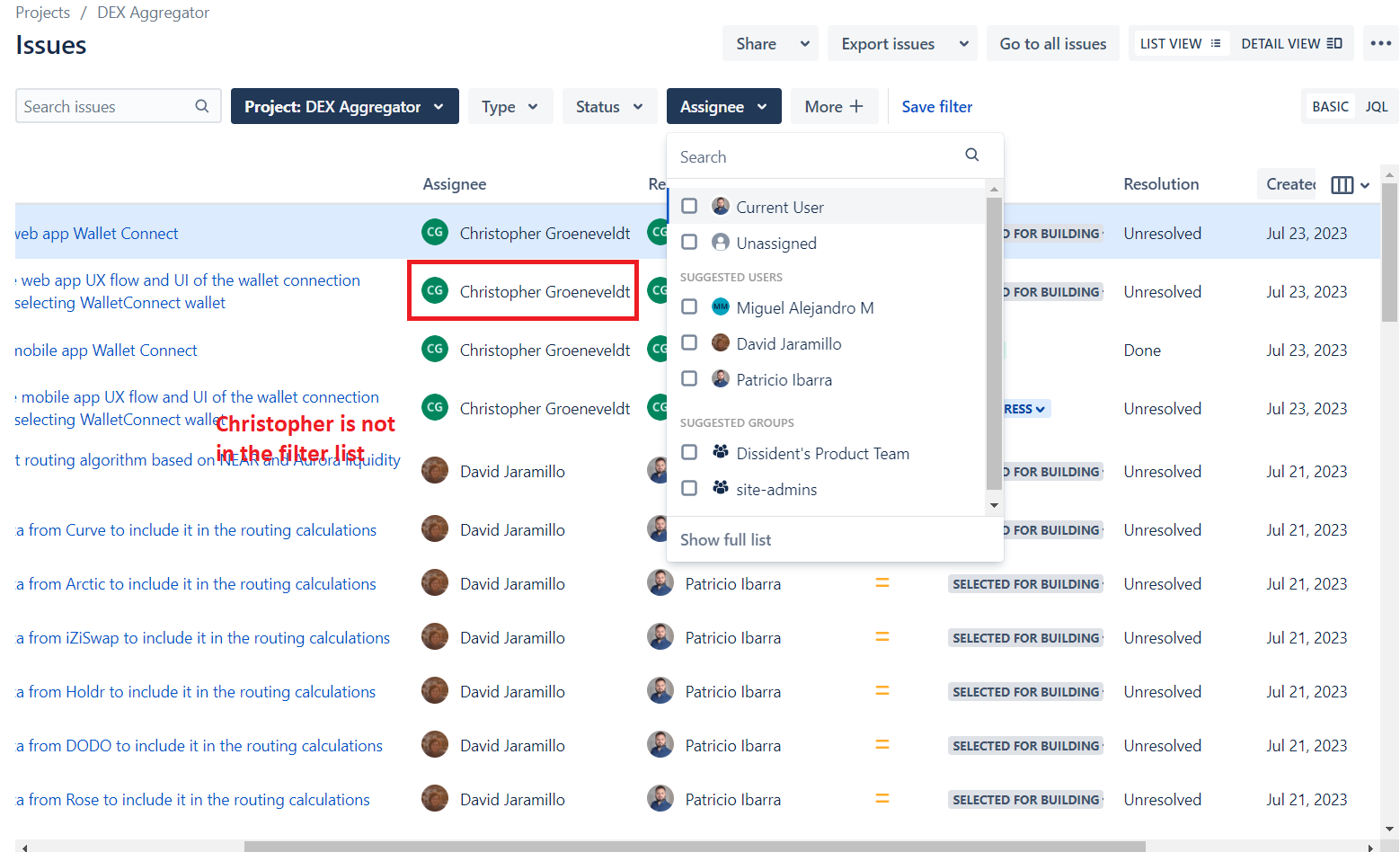Expand the Export issues dropdown
This screenshot has height=852, width=1400.
[x=901, y=42]
